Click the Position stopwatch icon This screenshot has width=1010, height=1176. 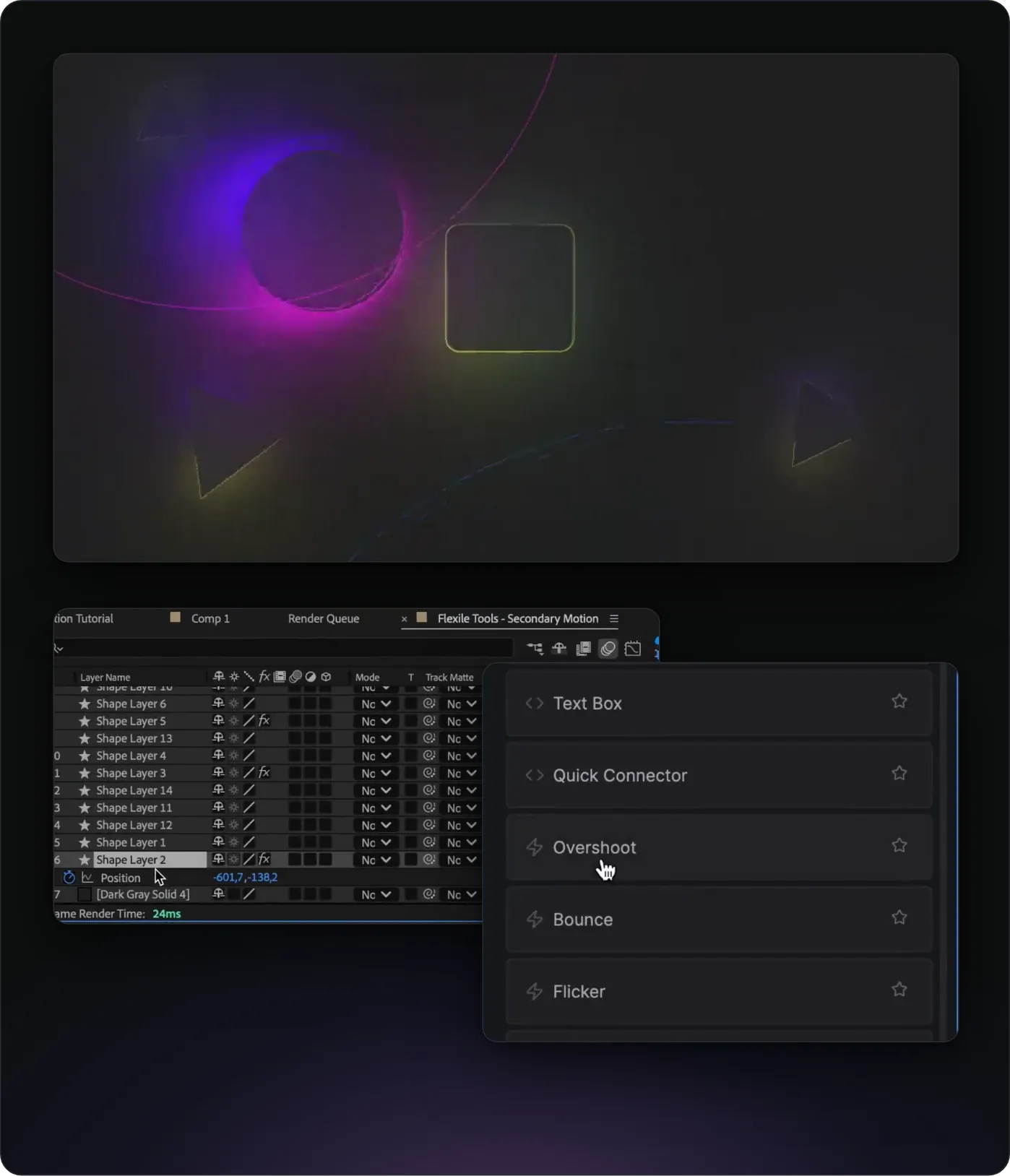pos(69,878)
